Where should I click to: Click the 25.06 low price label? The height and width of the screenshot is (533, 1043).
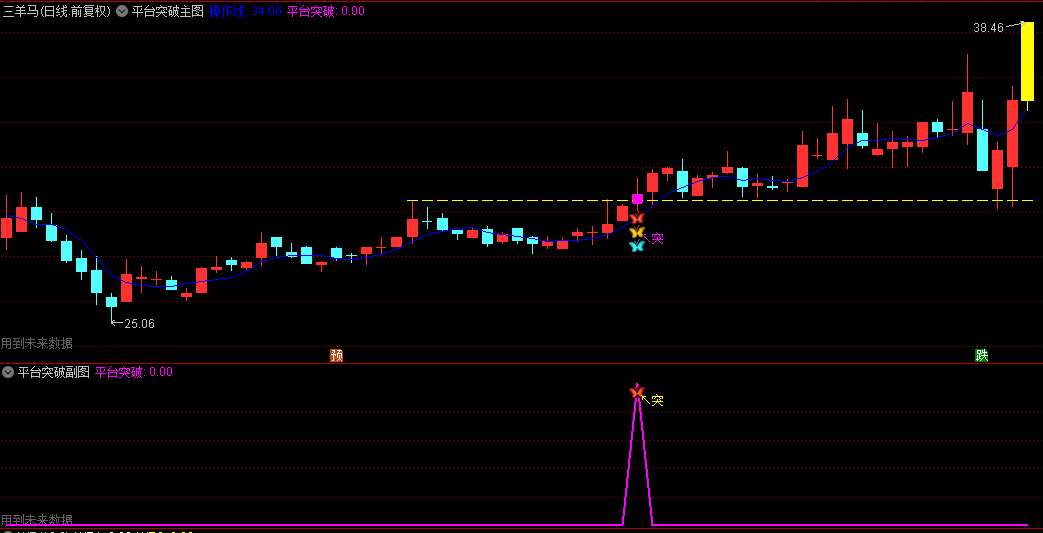pos(139,324)
